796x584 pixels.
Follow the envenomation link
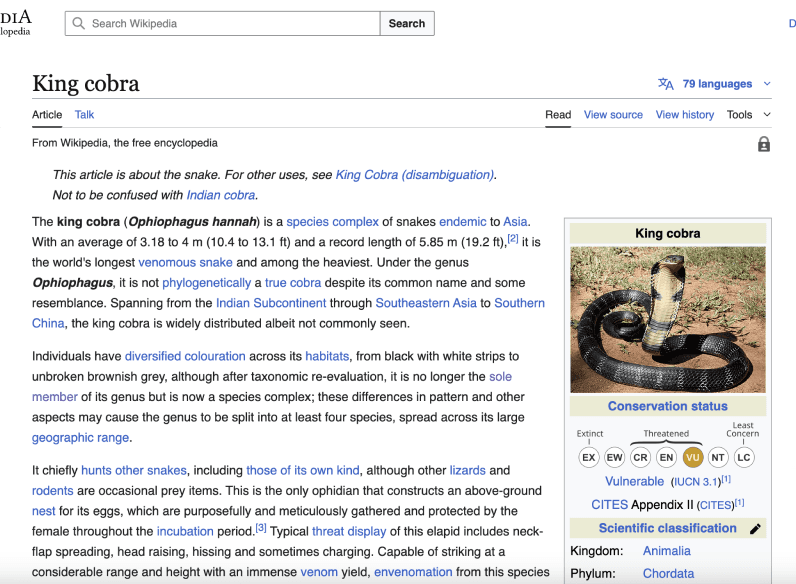click(413, 572)
